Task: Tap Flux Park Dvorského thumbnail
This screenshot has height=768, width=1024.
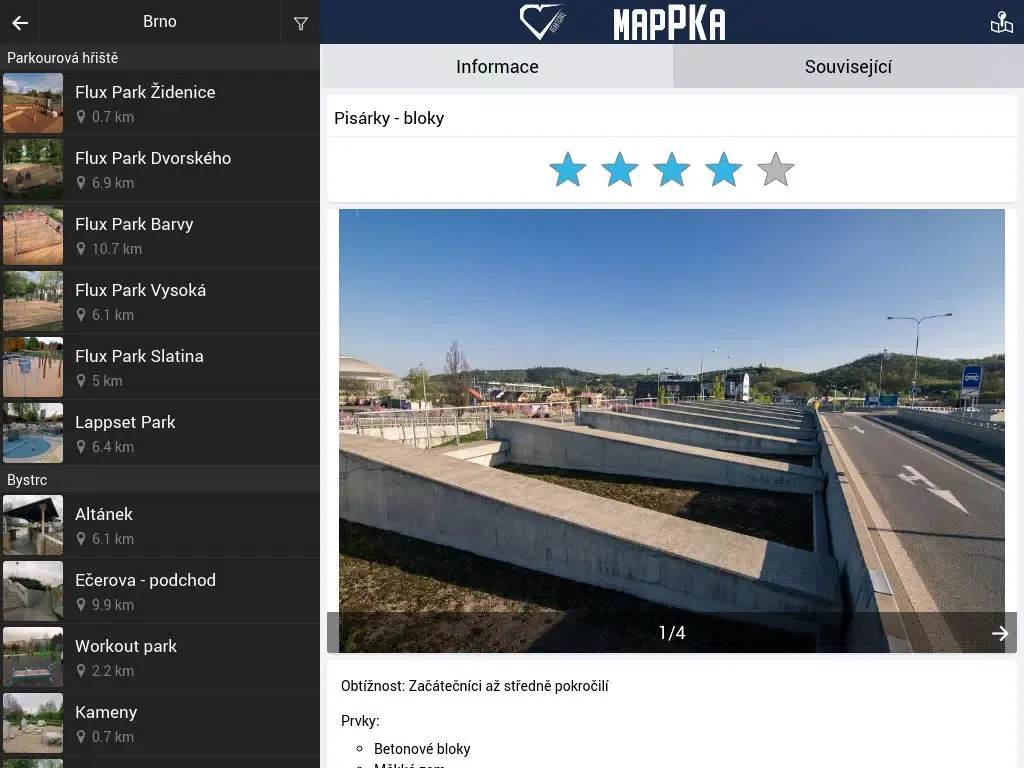Action: [x=33, y=169]
